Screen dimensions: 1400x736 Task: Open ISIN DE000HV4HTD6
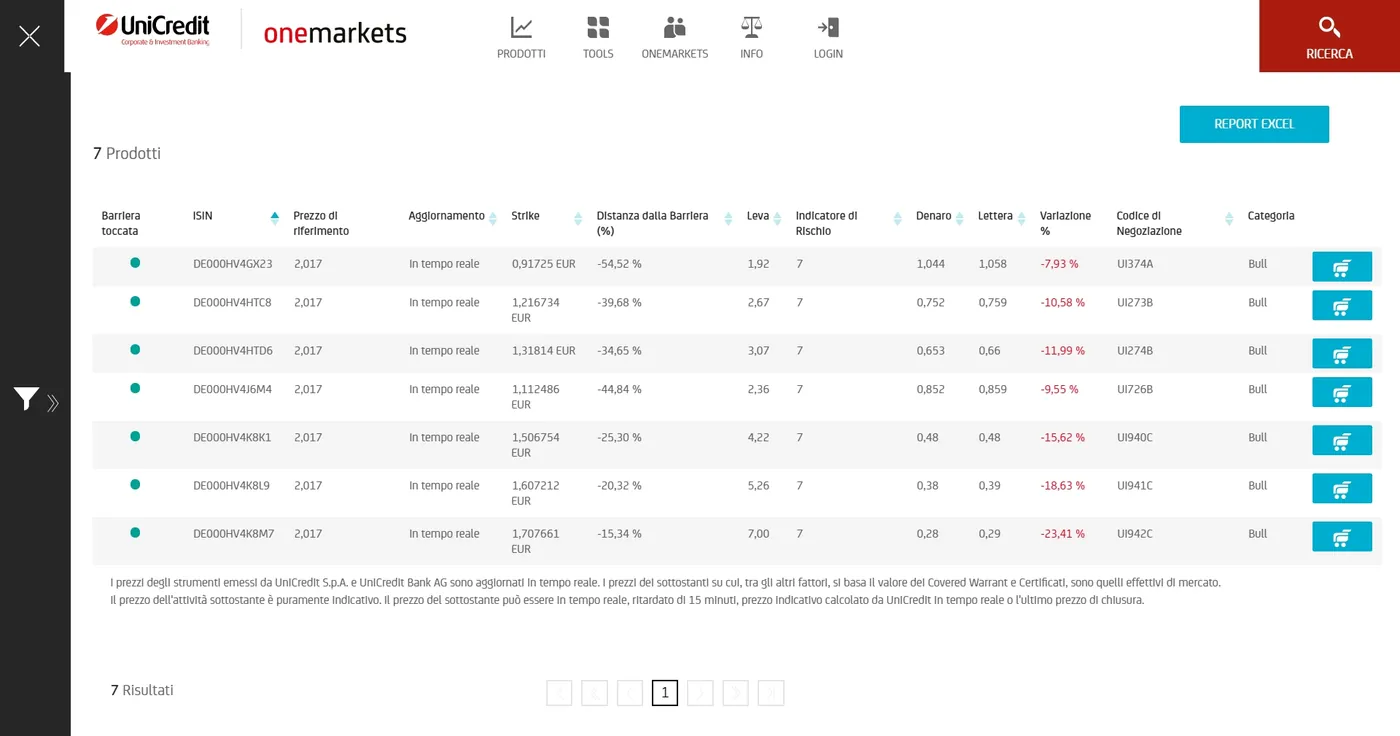coord(233,351)
